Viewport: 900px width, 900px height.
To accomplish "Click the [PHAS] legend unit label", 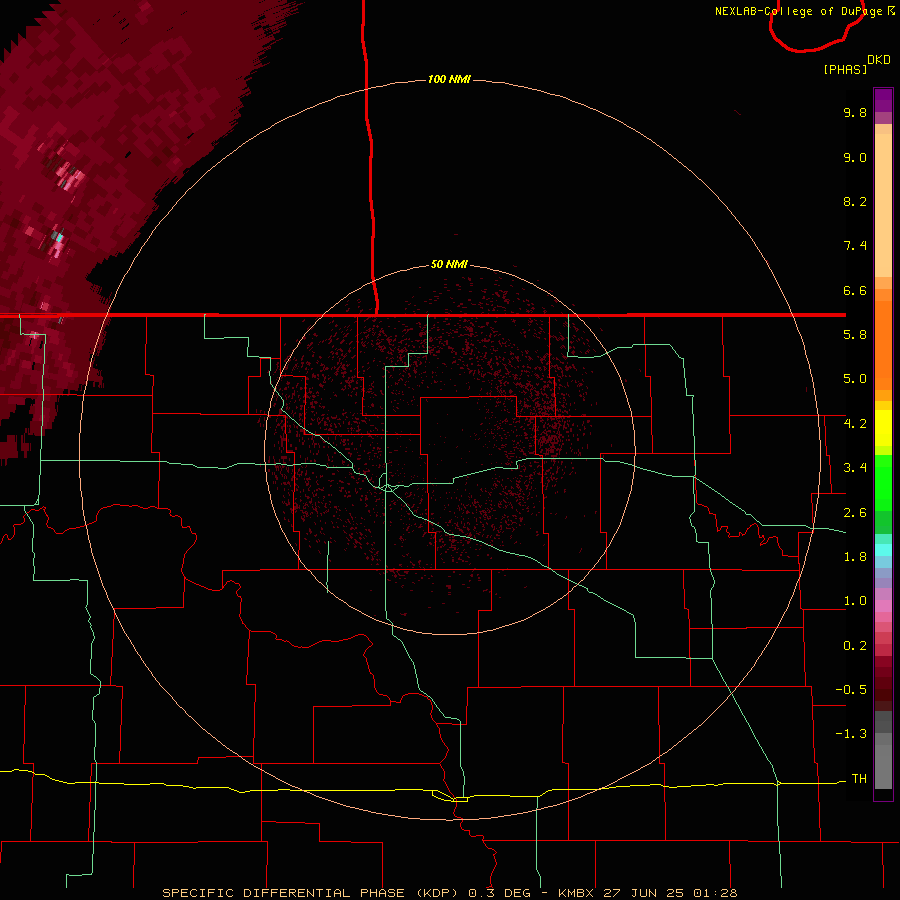I will coord(845,69).
